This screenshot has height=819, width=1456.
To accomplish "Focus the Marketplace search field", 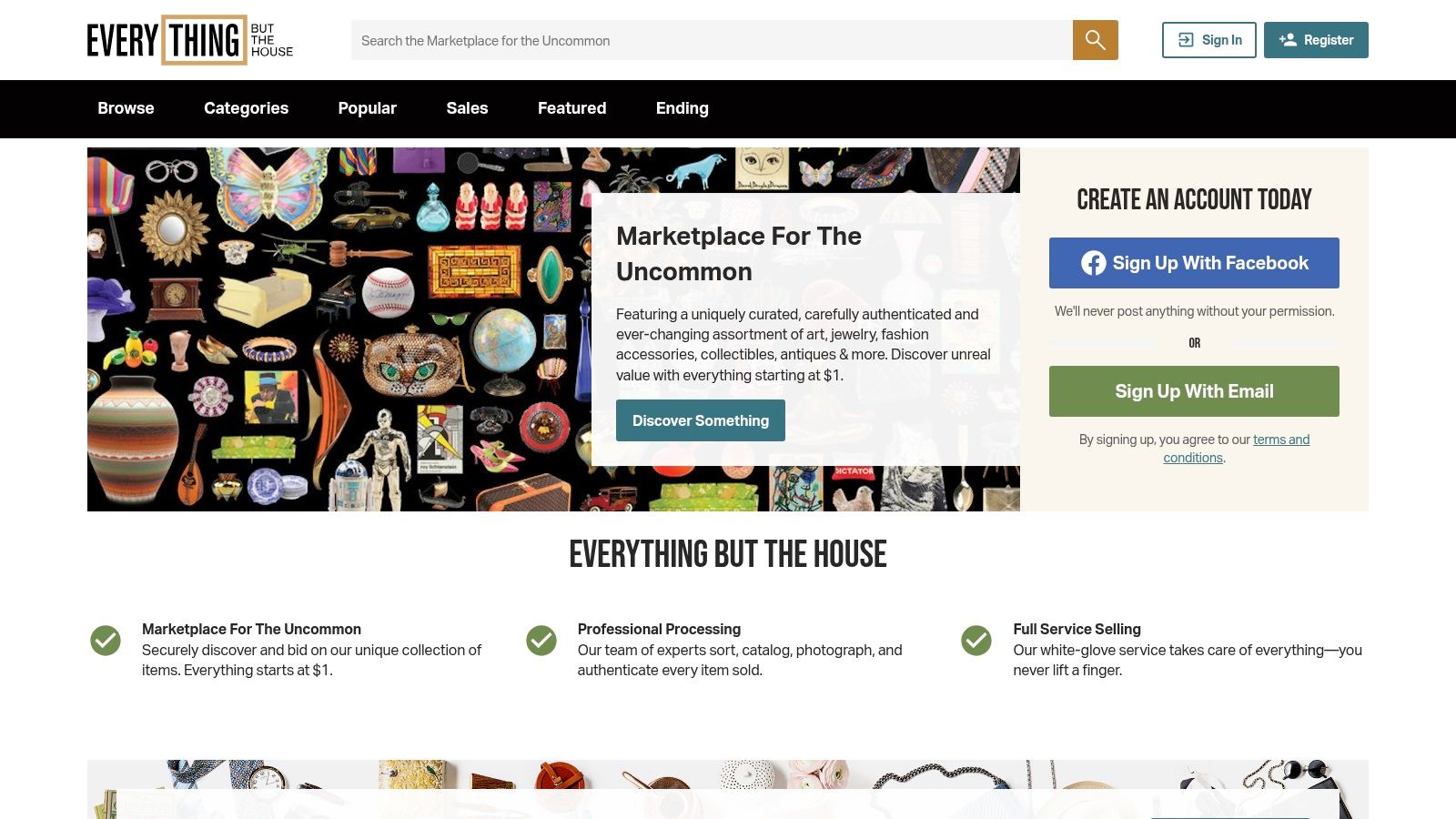I will [712, 40].
